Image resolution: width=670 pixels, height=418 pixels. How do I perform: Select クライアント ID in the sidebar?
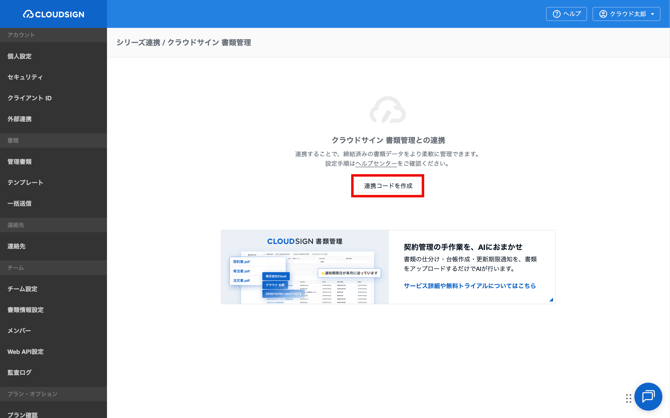[x=29, y=98]
